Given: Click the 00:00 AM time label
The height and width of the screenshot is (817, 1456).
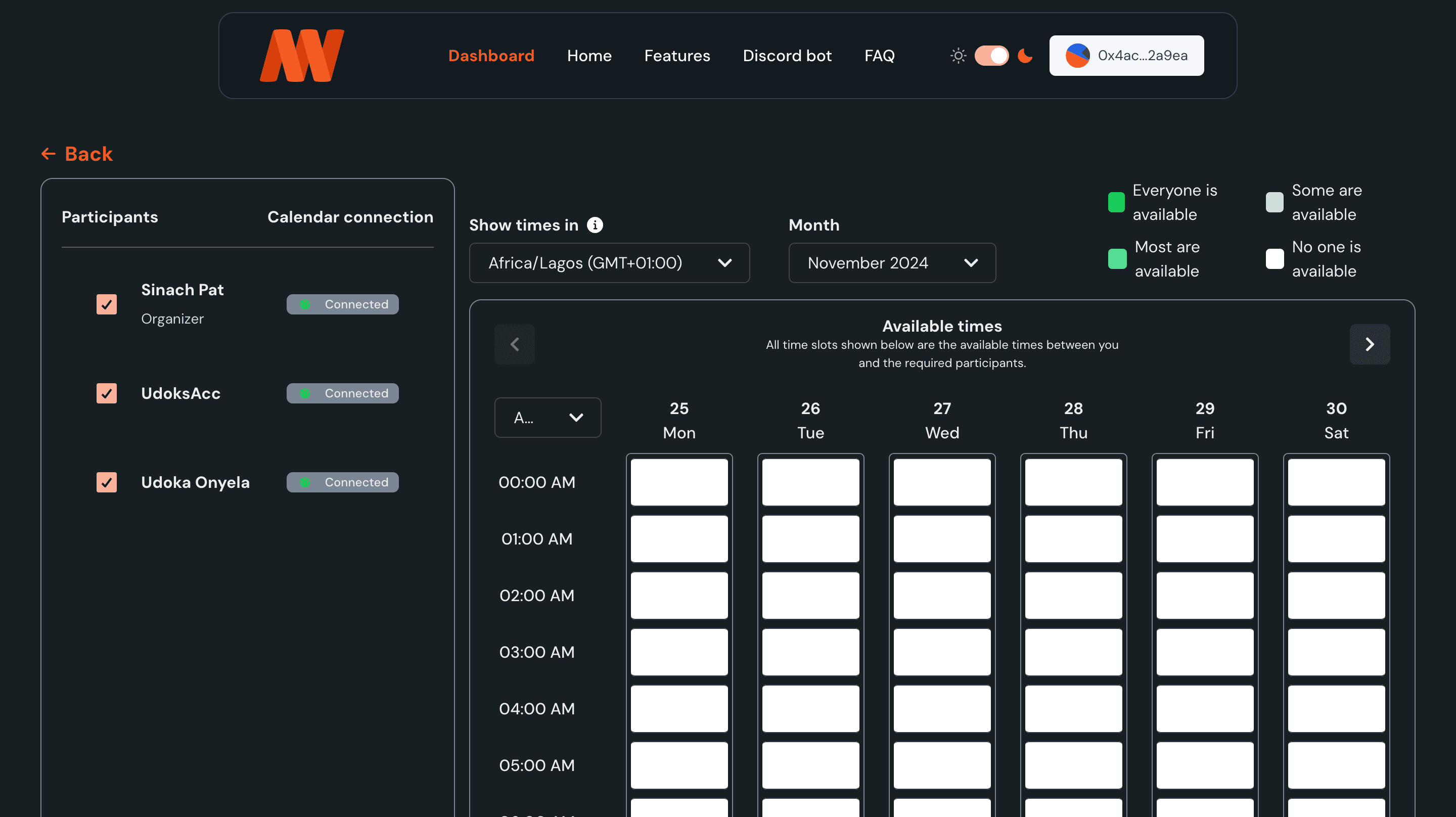Looking at the screenshot, I should point(536,482).
